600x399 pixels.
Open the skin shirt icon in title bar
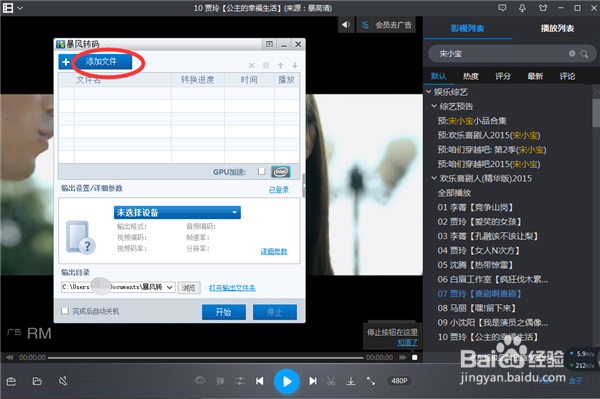tap(543, 8)
